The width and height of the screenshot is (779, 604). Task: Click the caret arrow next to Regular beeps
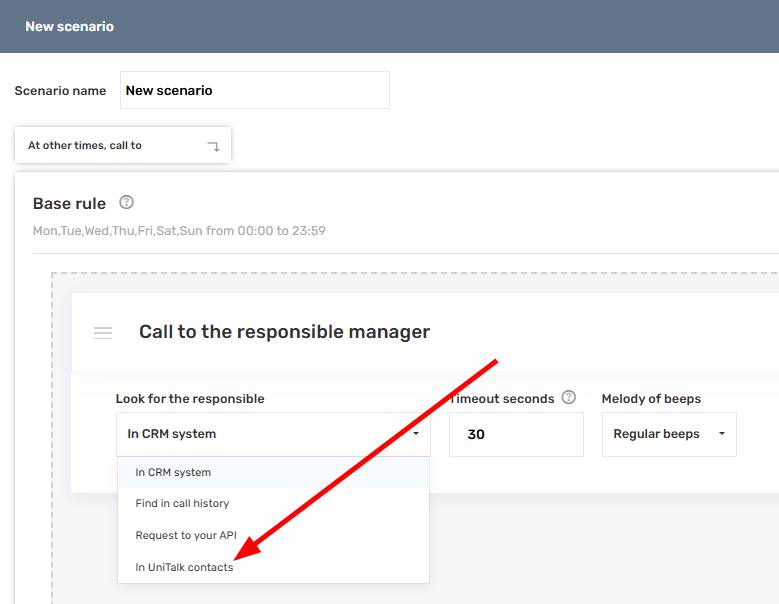(x=722, y=434)
